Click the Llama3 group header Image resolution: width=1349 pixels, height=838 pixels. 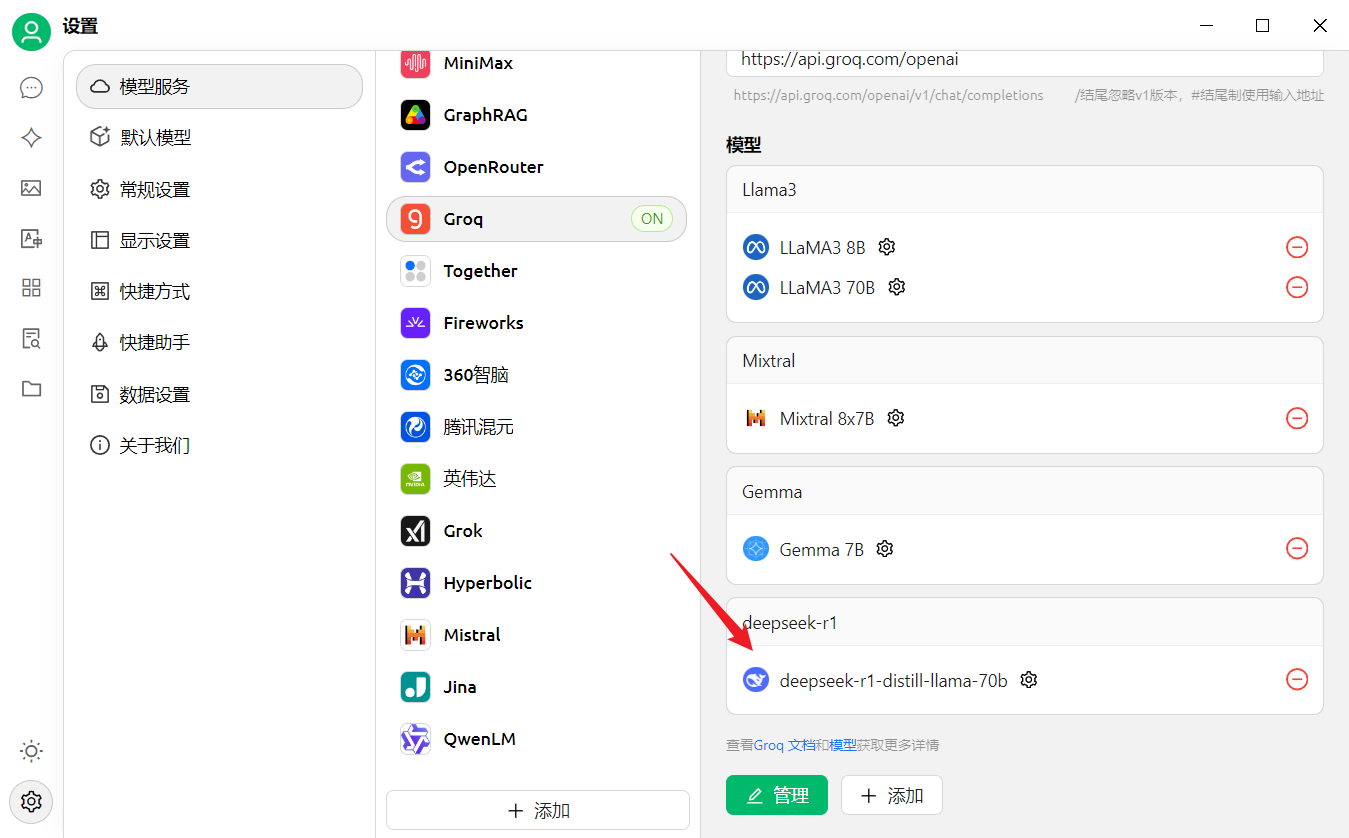click(1025, 190)
